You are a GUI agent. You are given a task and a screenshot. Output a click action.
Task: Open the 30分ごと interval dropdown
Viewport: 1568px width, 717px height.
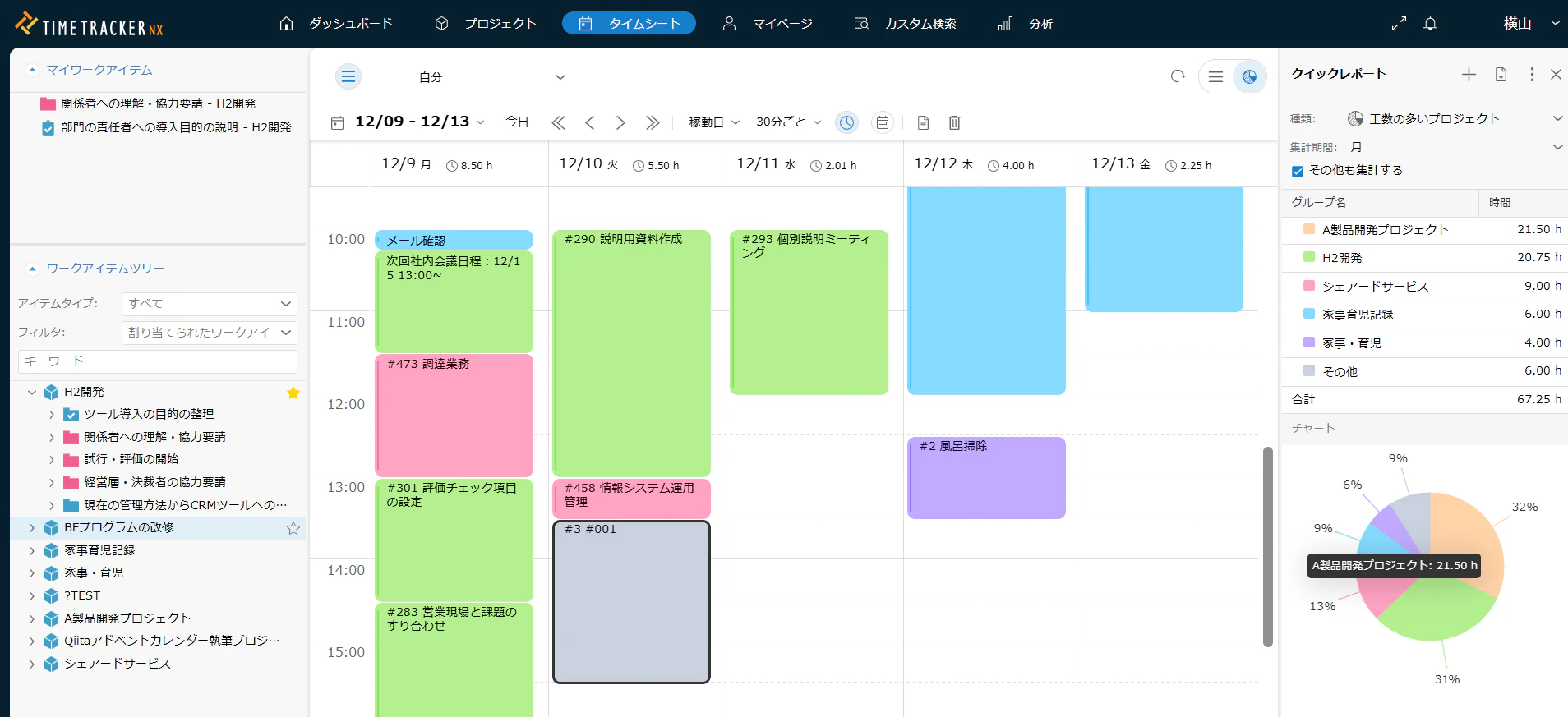(x=788, y=122)
